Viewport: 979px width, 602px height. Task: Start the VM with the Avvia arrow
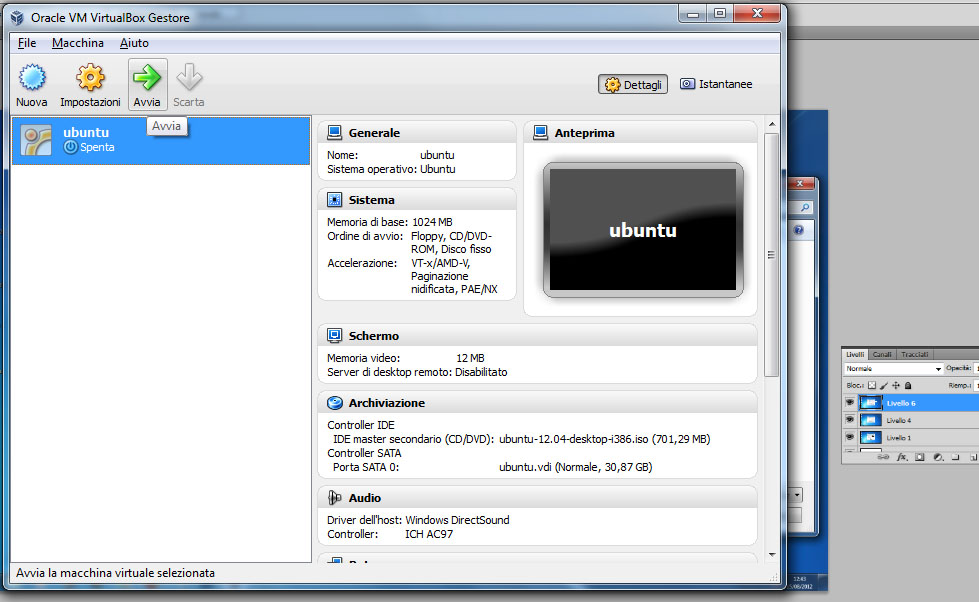(x=147, y=77)
